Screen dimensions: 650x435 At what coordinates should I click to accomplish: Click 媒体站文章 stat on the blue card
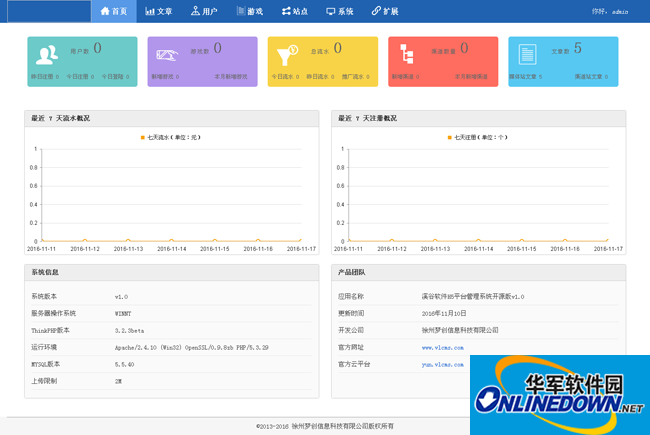[526, 77]
